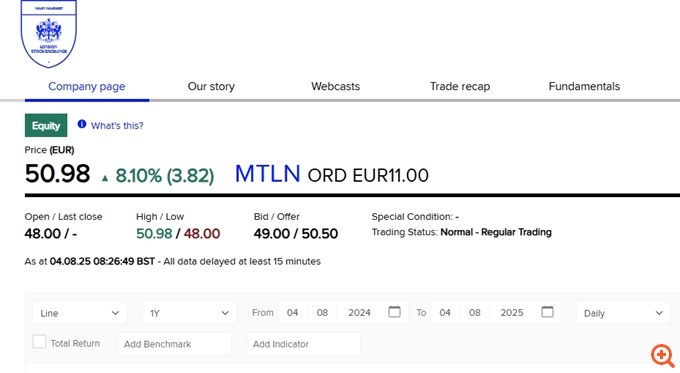Screen dimensions: 680x373
Task: Enable the Total Return checkbox
Action: coord(39,342)
